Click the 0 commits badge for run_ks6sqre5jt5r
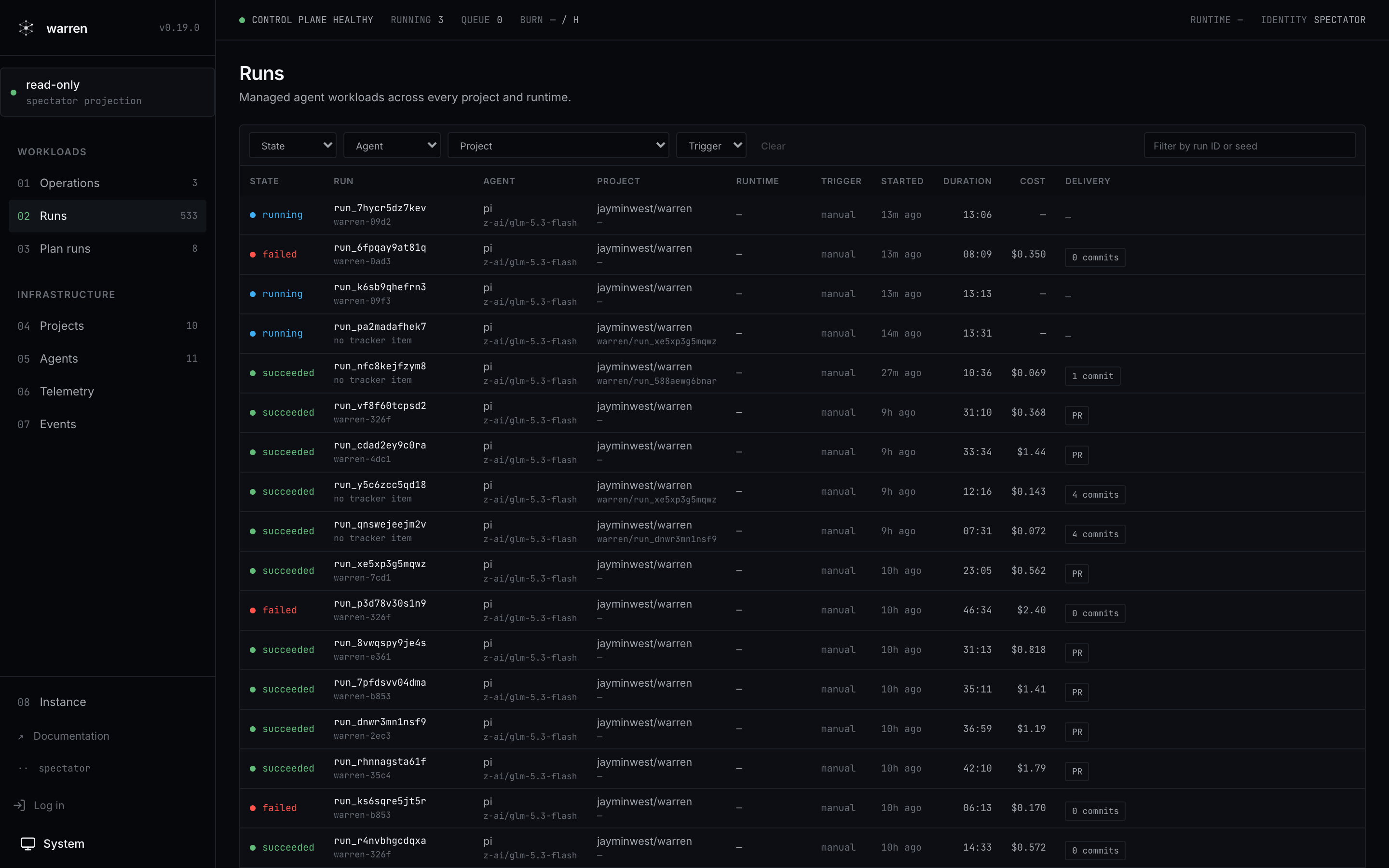Viewport: 1389px width, 868px height. (x=1094, y=811)
